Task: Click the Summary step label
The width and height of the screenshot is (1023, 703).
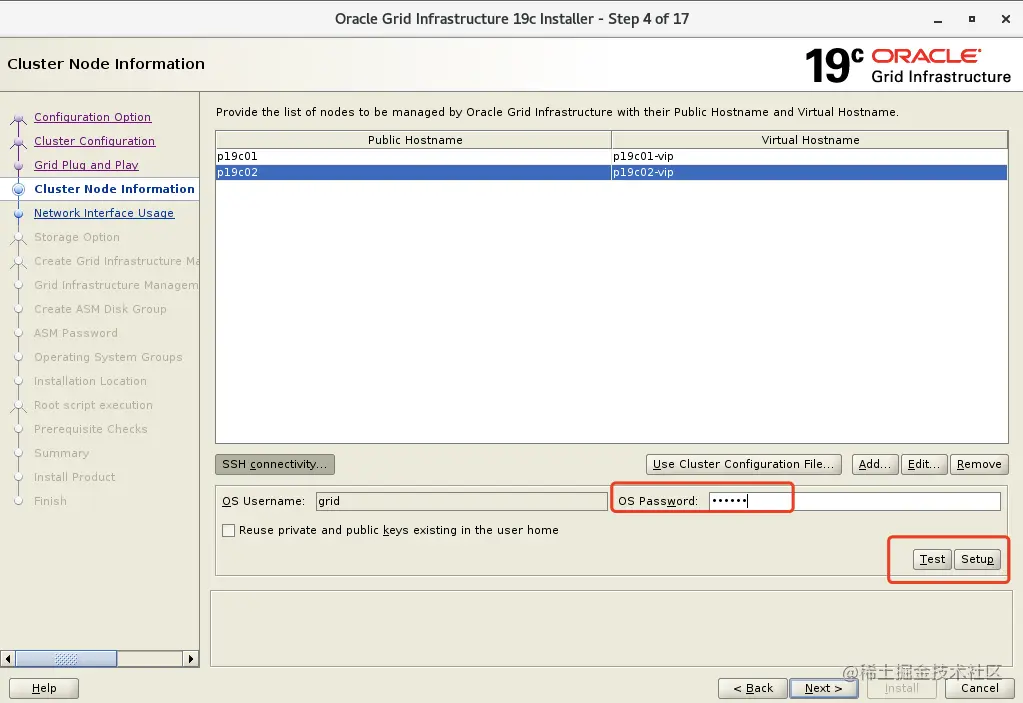Action: pyautogui.click(x=61, y=453)
